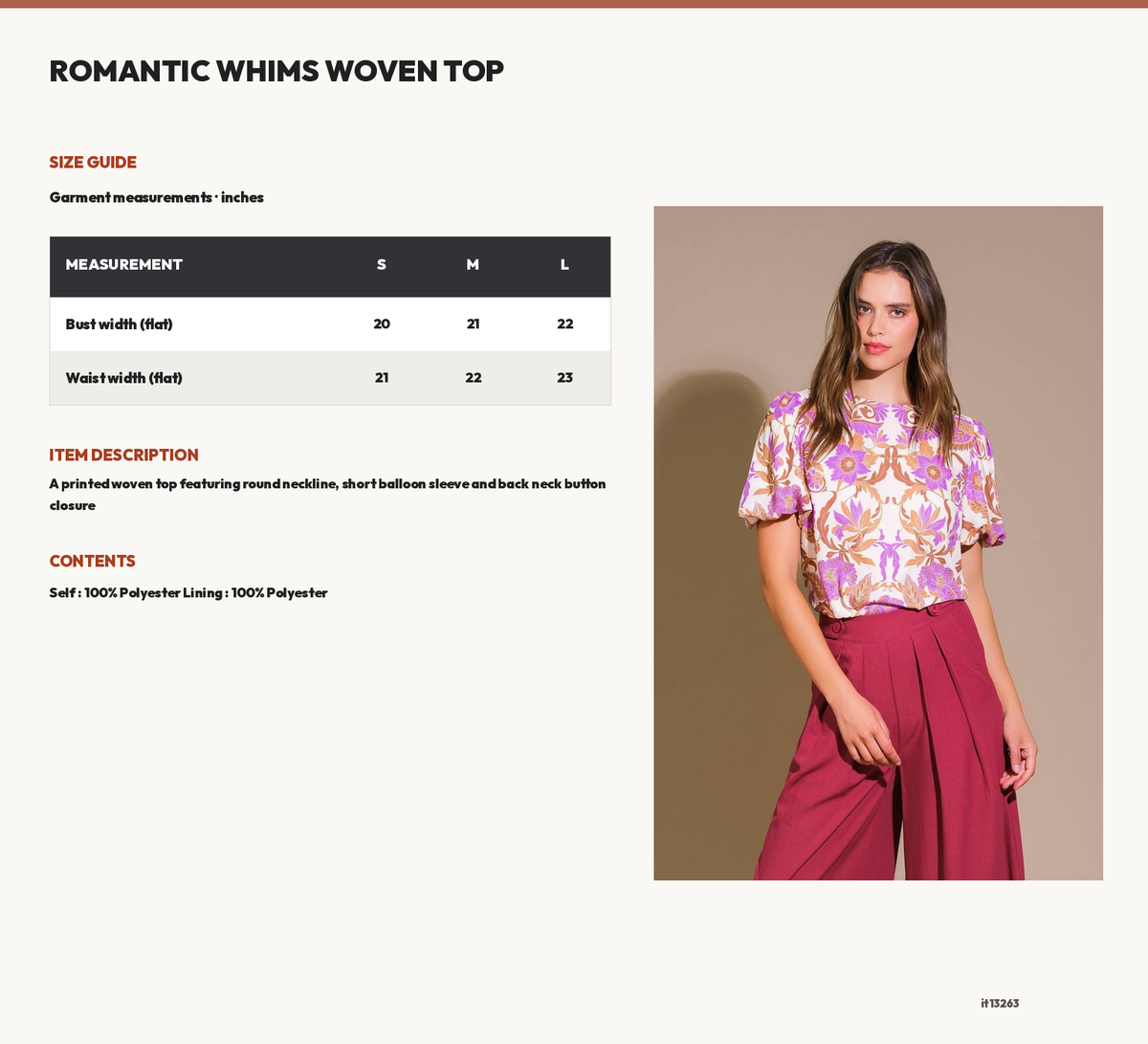Select the 'Waist width (flat)' row label
This screenshot has height=1044, width=1148.
coord(124,378)
